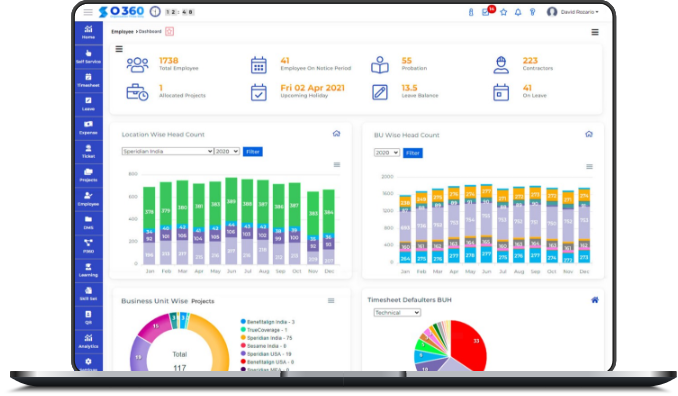The height and width of the screenshot is (396, 678).
Task: Open the Ticket module
Action: pos(89,152)
